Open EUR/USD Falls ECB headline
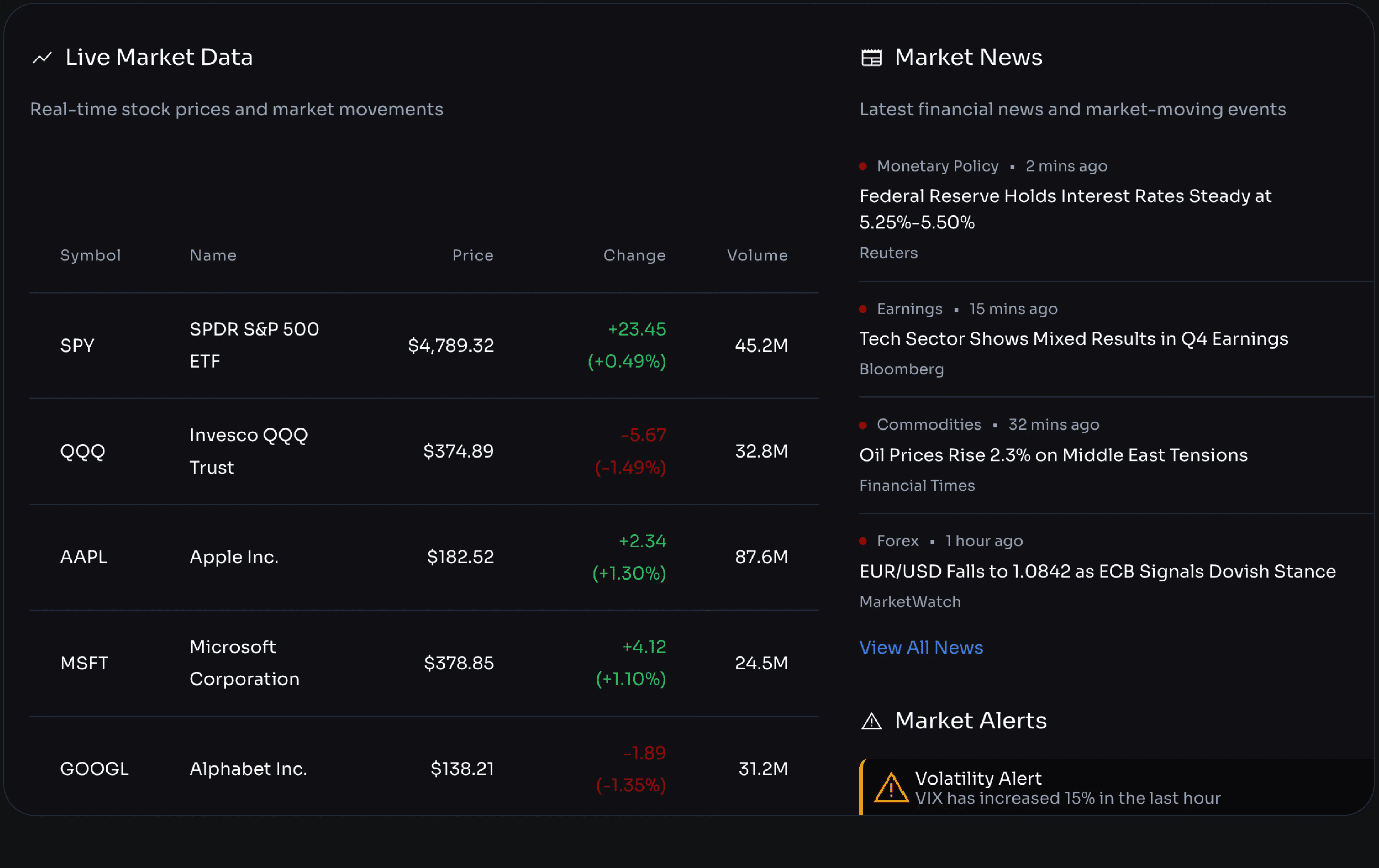 (x=1097, y=572)
